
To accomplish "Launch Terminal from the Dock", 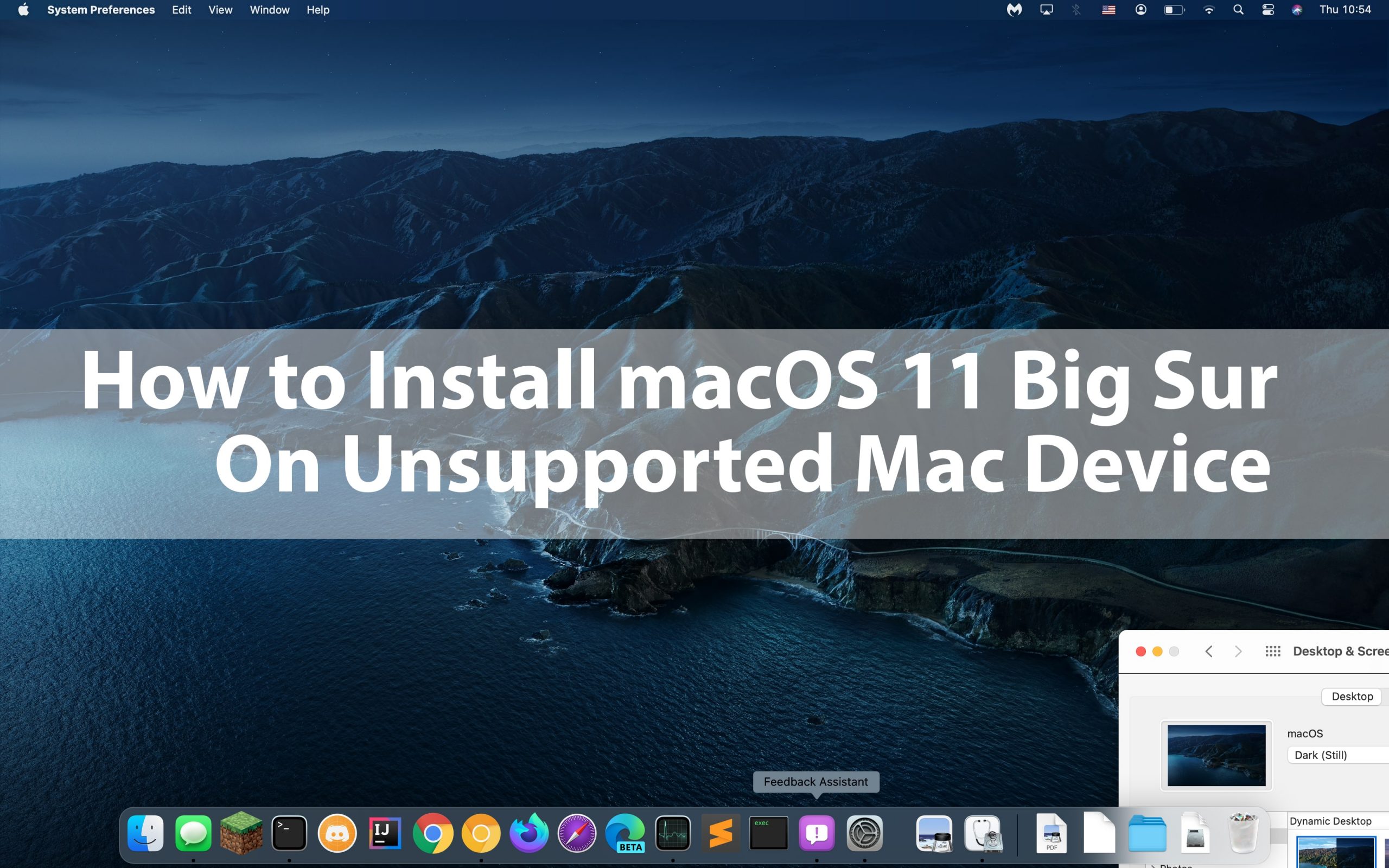I will click(289, 832).
